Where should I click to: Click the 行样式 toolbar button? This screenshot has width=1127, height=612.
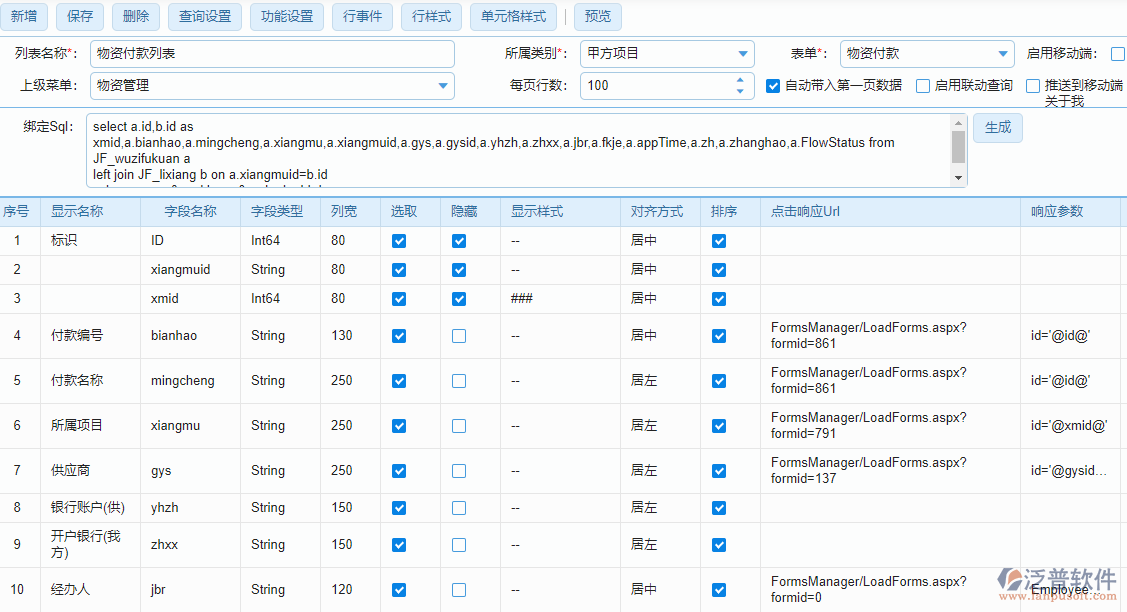coord(431,16)
